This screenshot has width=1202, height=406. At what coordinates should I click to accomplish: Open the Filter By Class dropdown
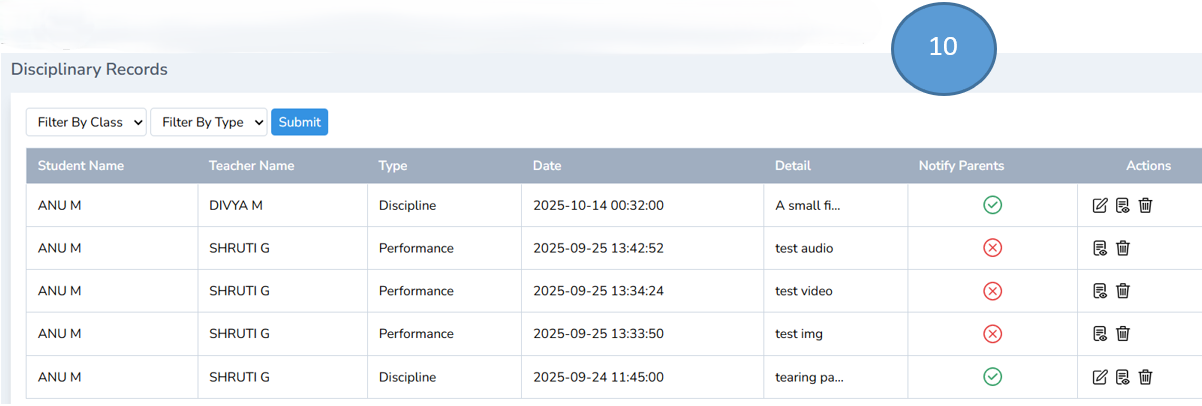(x=86, y=122)
